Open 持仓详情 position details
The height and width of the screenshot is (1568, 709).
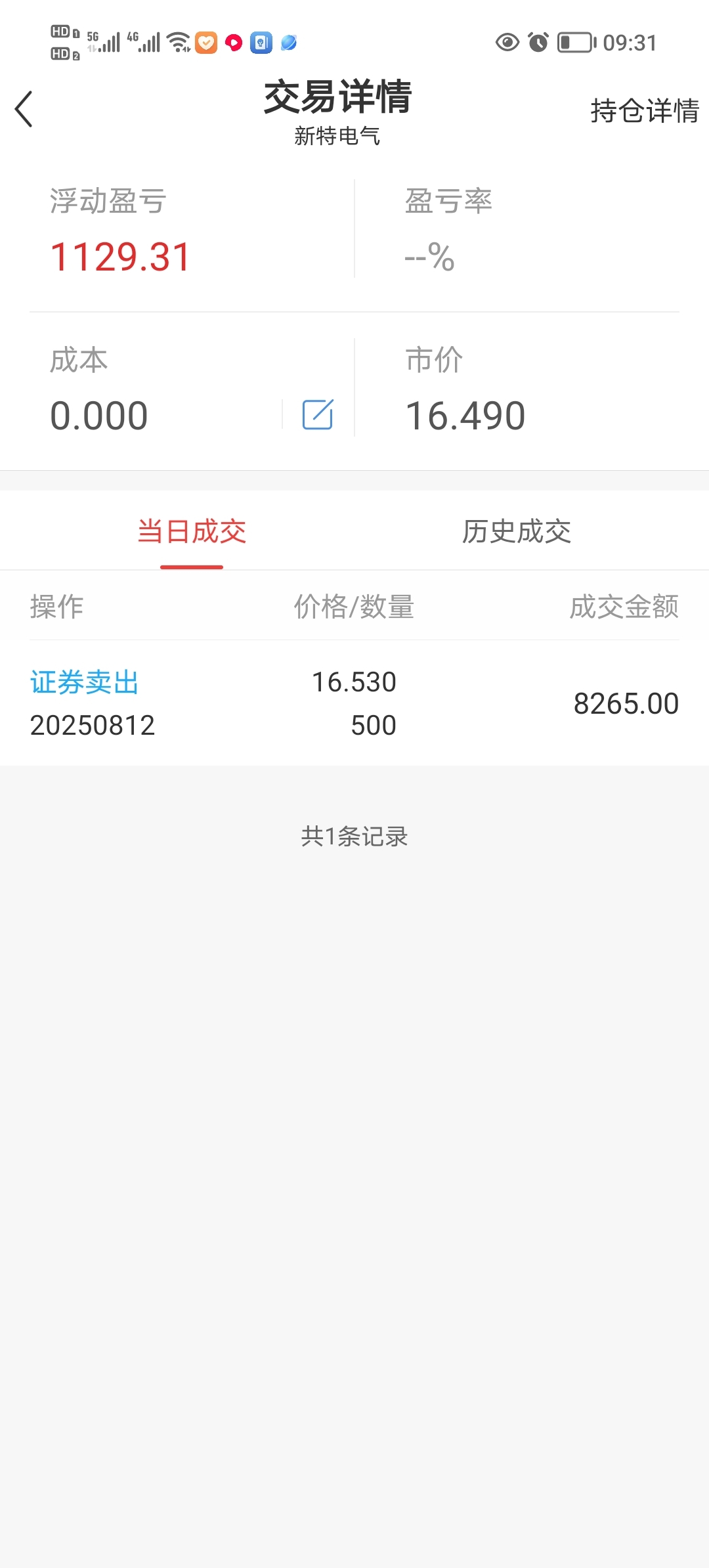(645, 110)
